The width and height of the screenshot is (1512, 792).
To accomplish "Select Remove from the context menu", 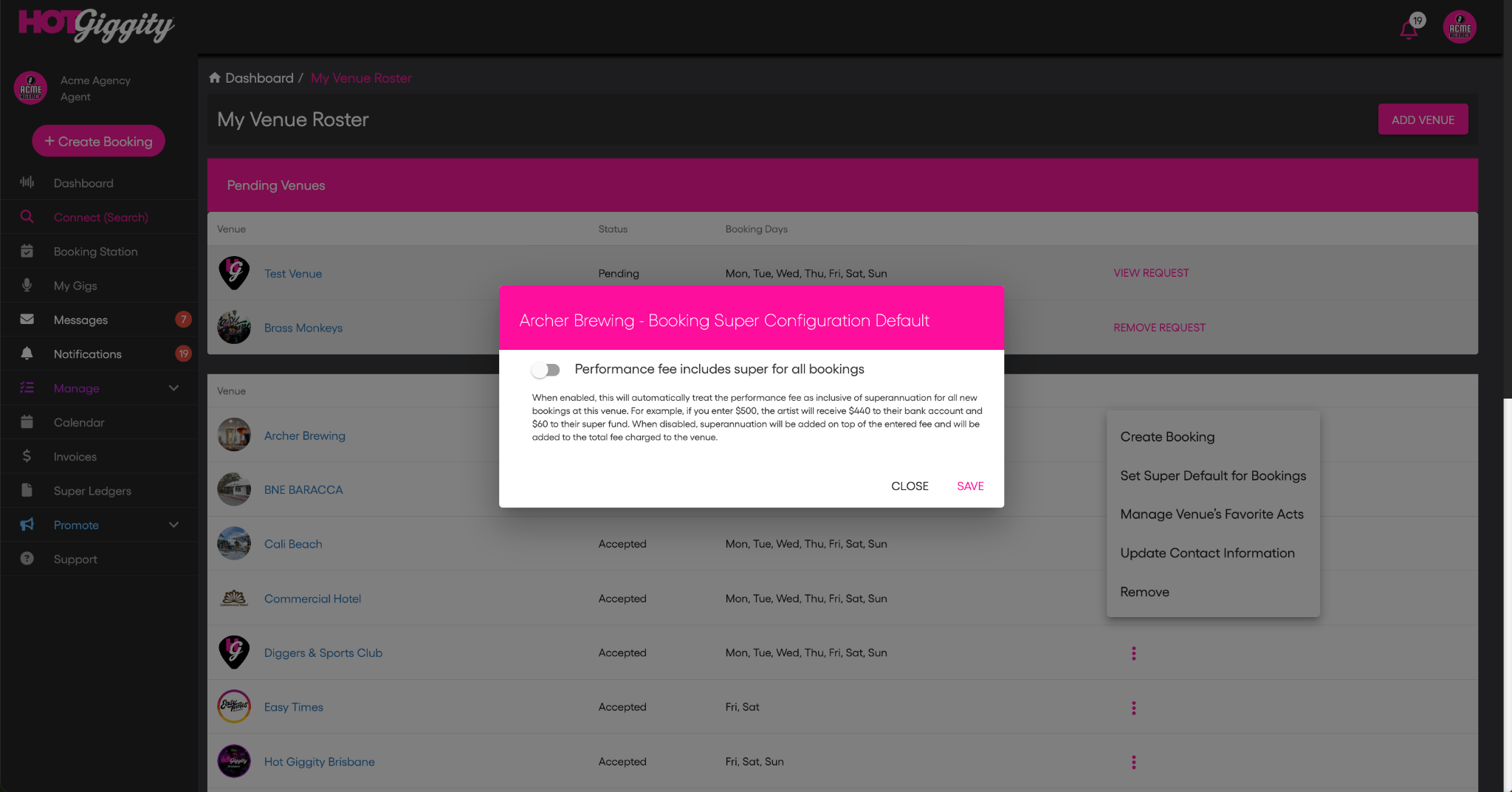I will 1213,592.
